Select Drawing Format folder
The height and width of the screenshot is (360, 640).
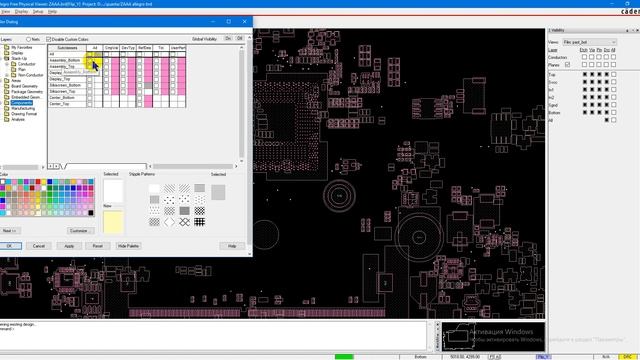24,114
